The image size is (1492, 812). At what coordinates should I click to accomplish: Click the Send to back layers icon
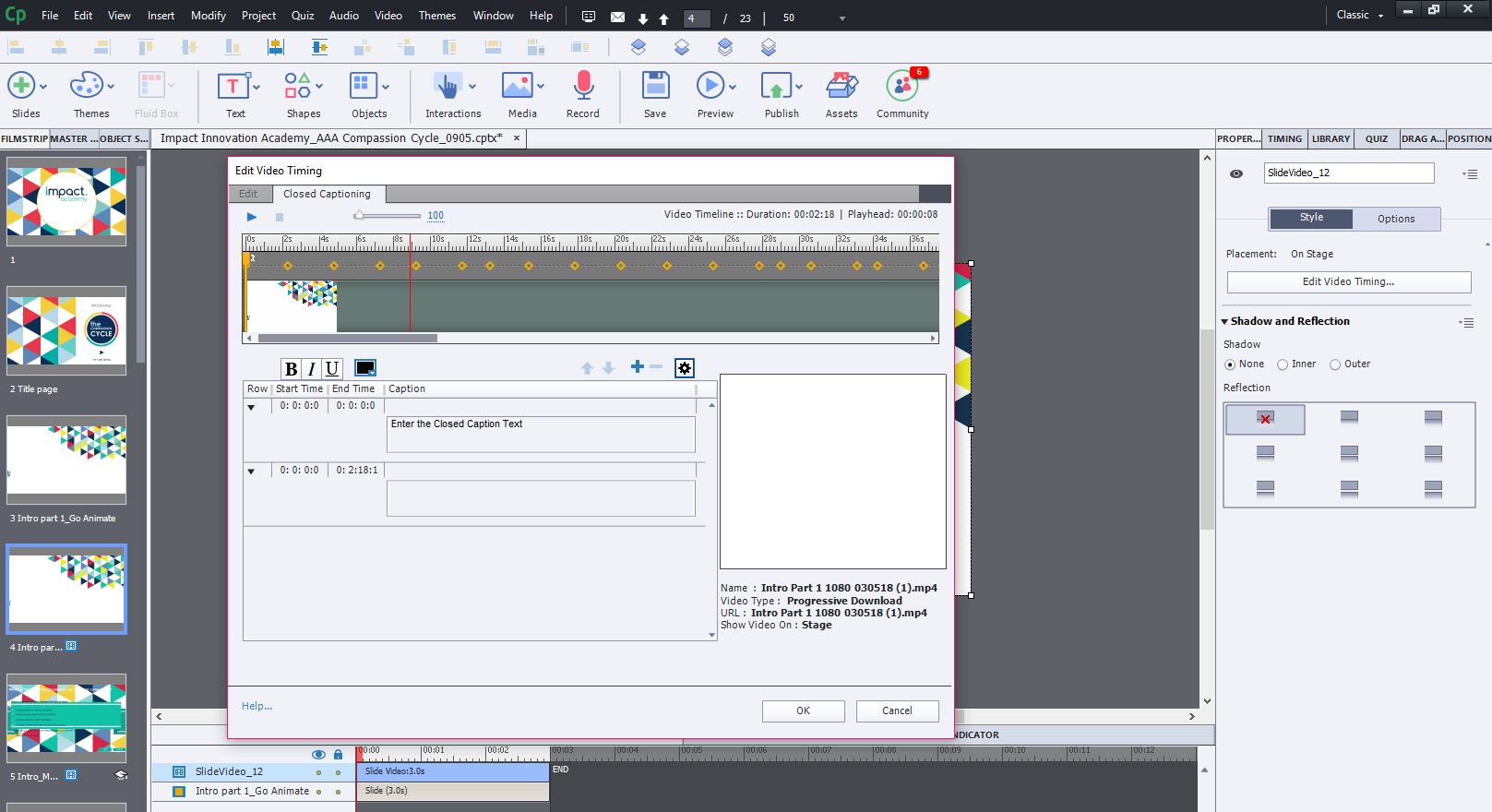click(x=769, y=47)
